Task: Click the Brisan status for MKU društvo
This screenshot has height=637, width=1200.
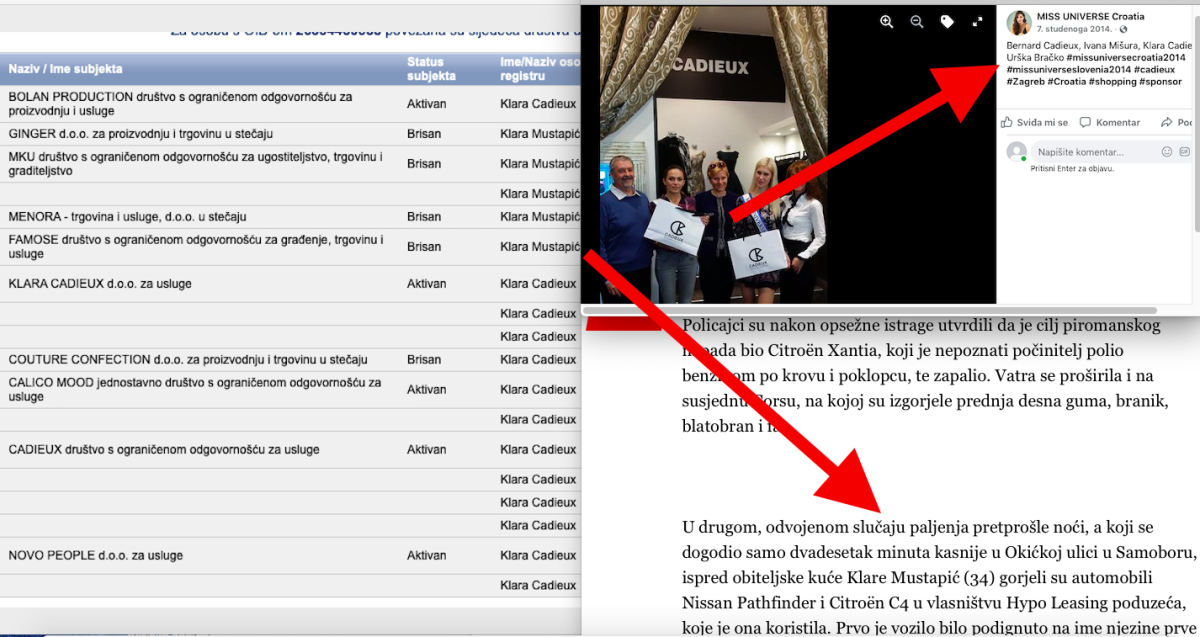Action: click(x=424, y=164)
